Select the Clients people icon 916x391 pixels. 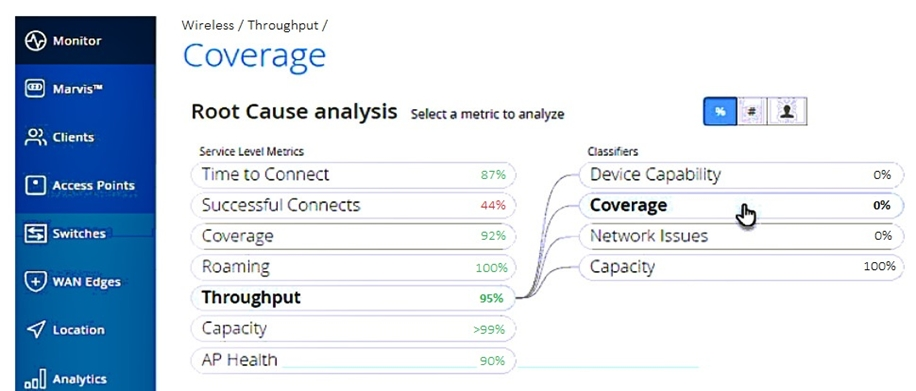pos(35,137)
